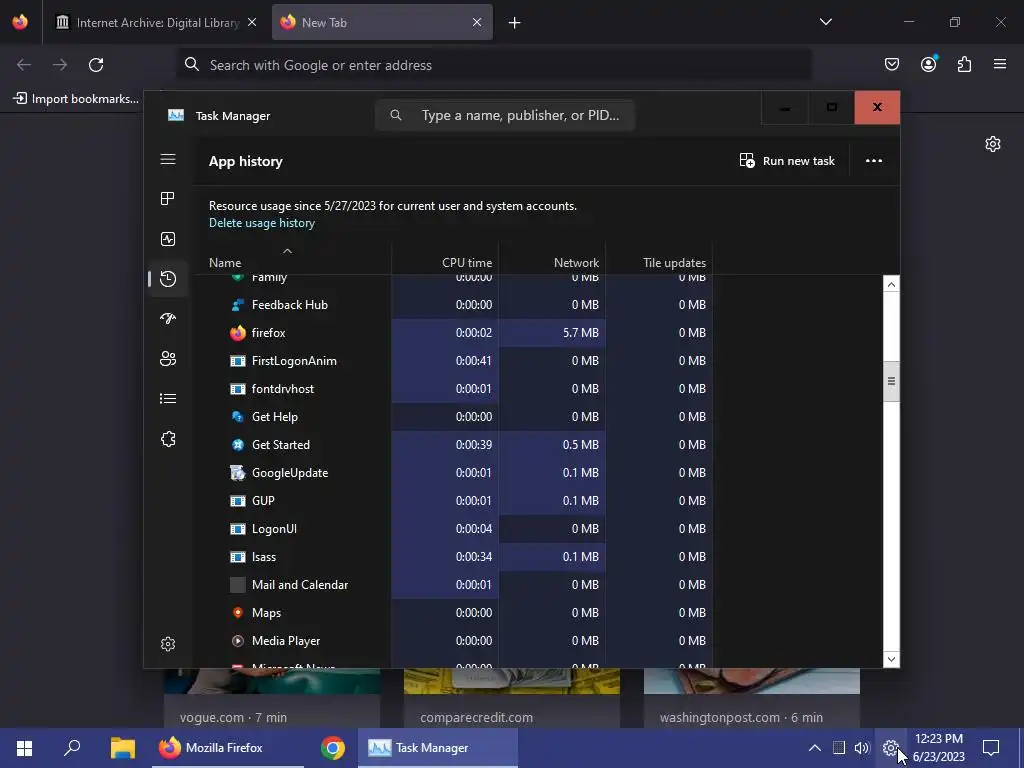Sort by Tile updates column header
Viewport: 1024px width, 768px height.
(x=674, y=263)
